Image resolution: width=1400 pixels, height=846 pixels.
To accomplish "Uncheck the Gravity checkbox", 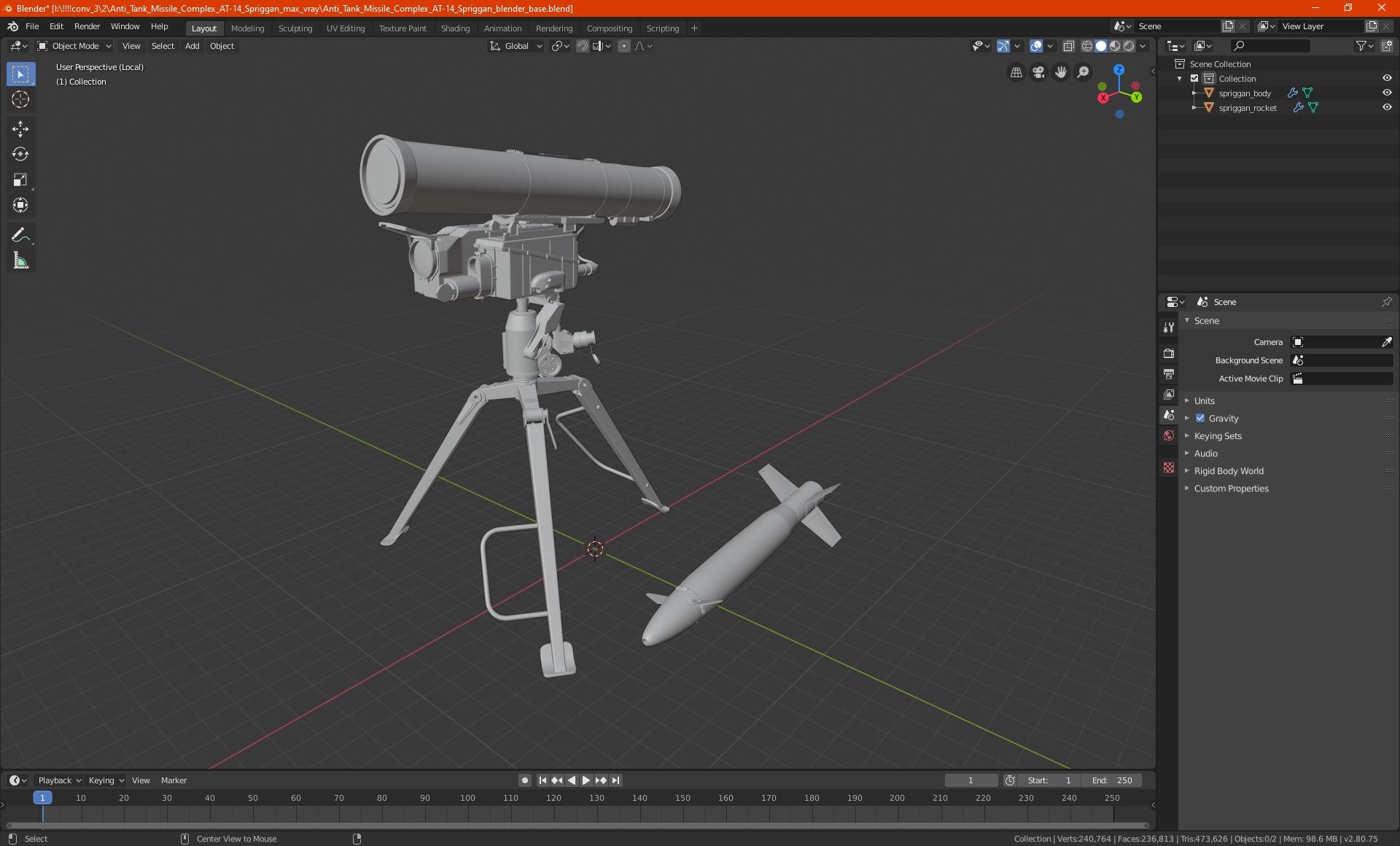I will click(1200, 419).
